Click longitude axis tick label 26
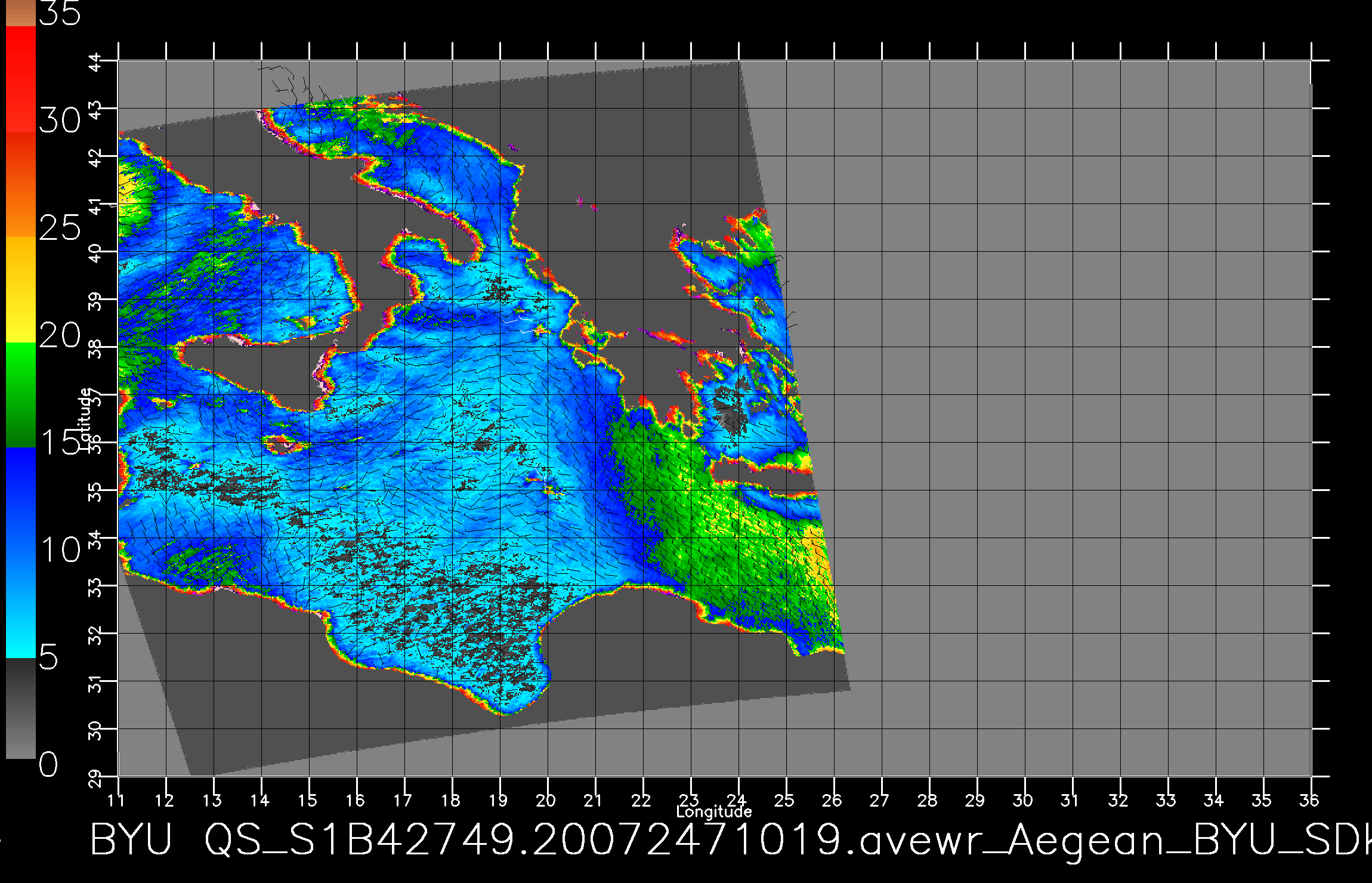The height and width of the screenshot is (883, 1372). coord(832,800)
